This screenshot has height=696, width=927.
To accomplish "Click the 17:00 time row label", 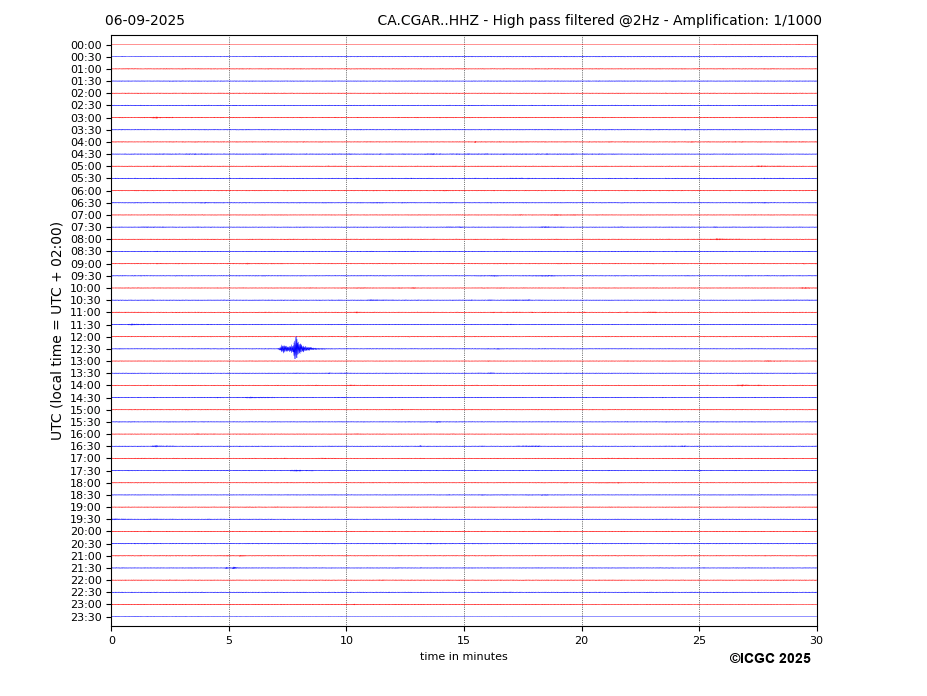I will click(86, 459).
